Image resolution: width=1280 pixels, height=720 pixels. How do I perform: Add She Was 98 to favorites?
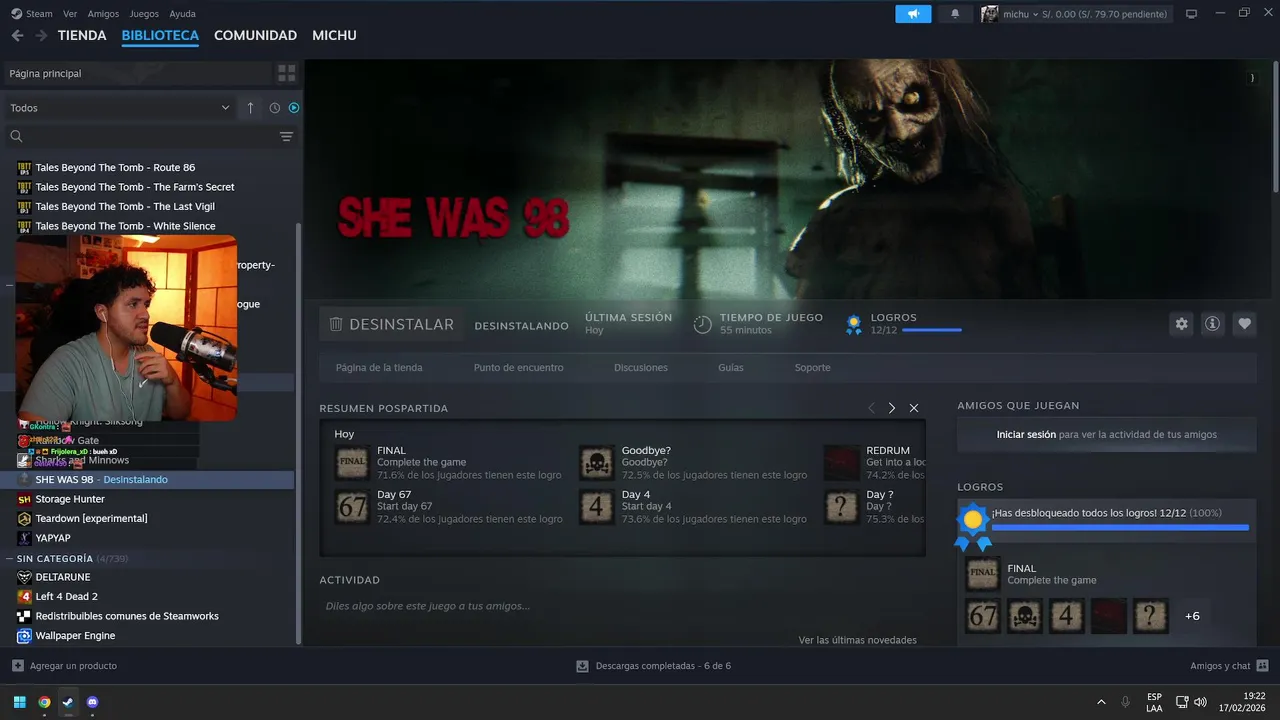coord(1244,324)
